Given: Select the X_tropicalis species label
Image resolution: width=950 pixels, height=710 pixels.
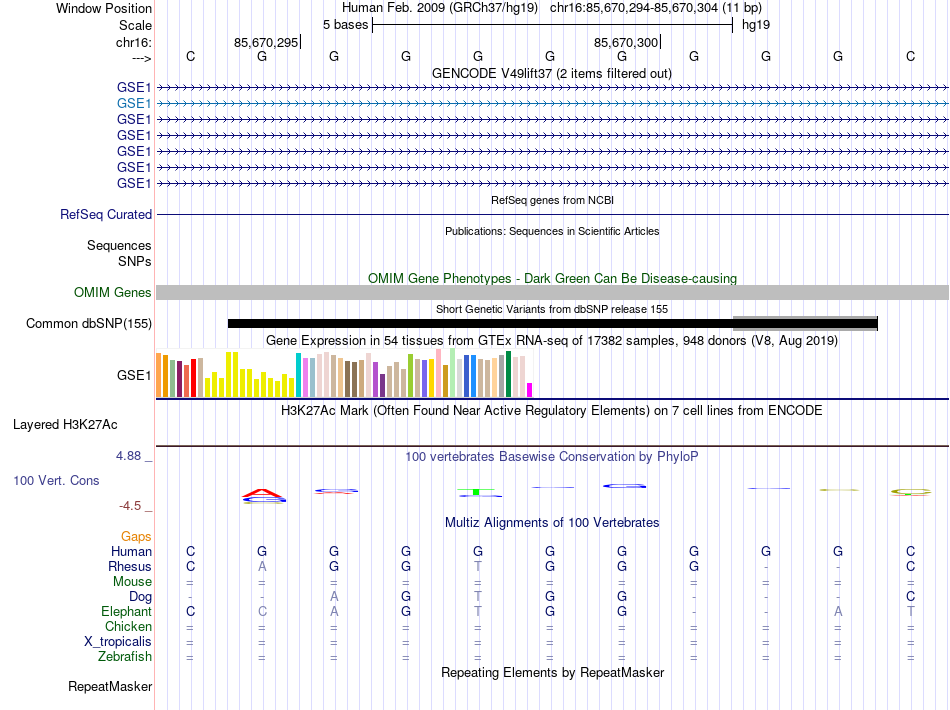Looking at the screenshot, I should (x=118, y=642).
